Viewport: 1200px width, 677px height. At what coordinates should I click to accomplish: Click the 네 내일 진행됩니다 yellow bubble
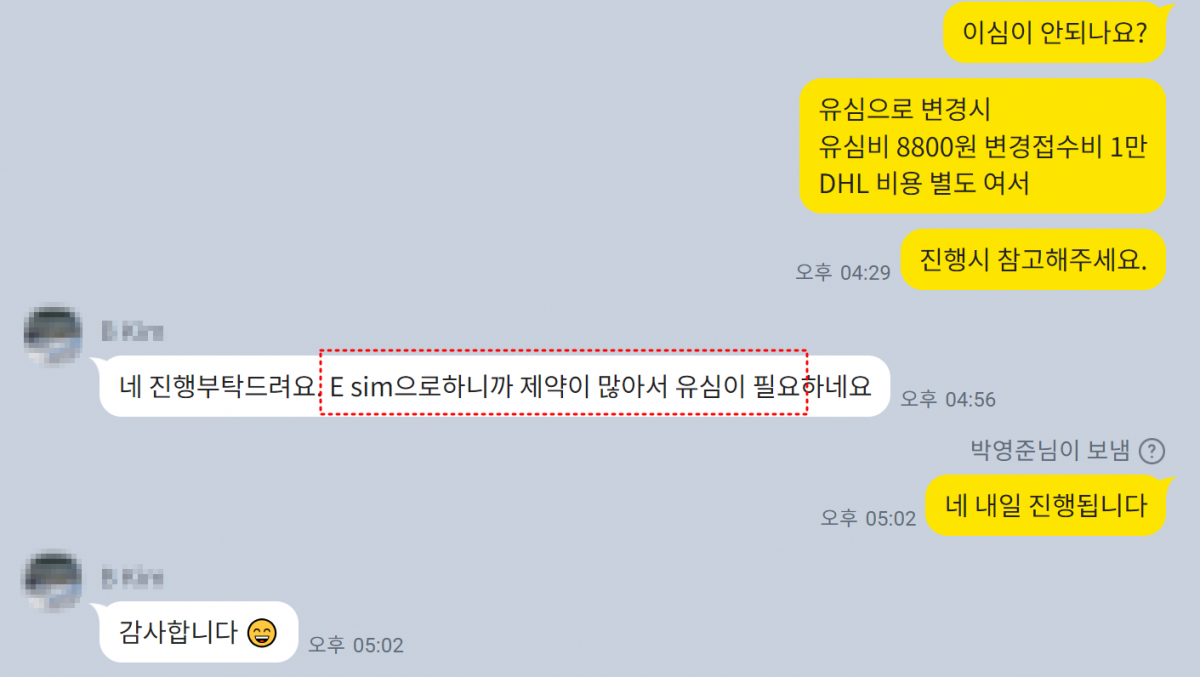coord(1046,505)
